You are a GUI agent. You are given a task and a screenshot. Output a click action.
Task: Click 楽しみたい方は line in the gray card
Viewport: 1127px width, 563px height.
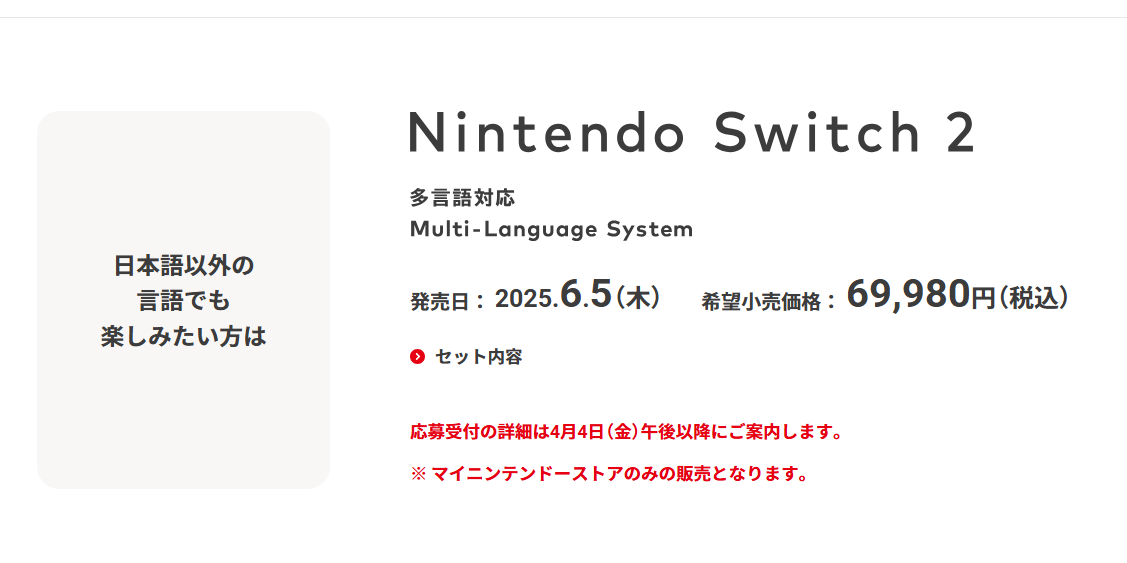[184, 336]
